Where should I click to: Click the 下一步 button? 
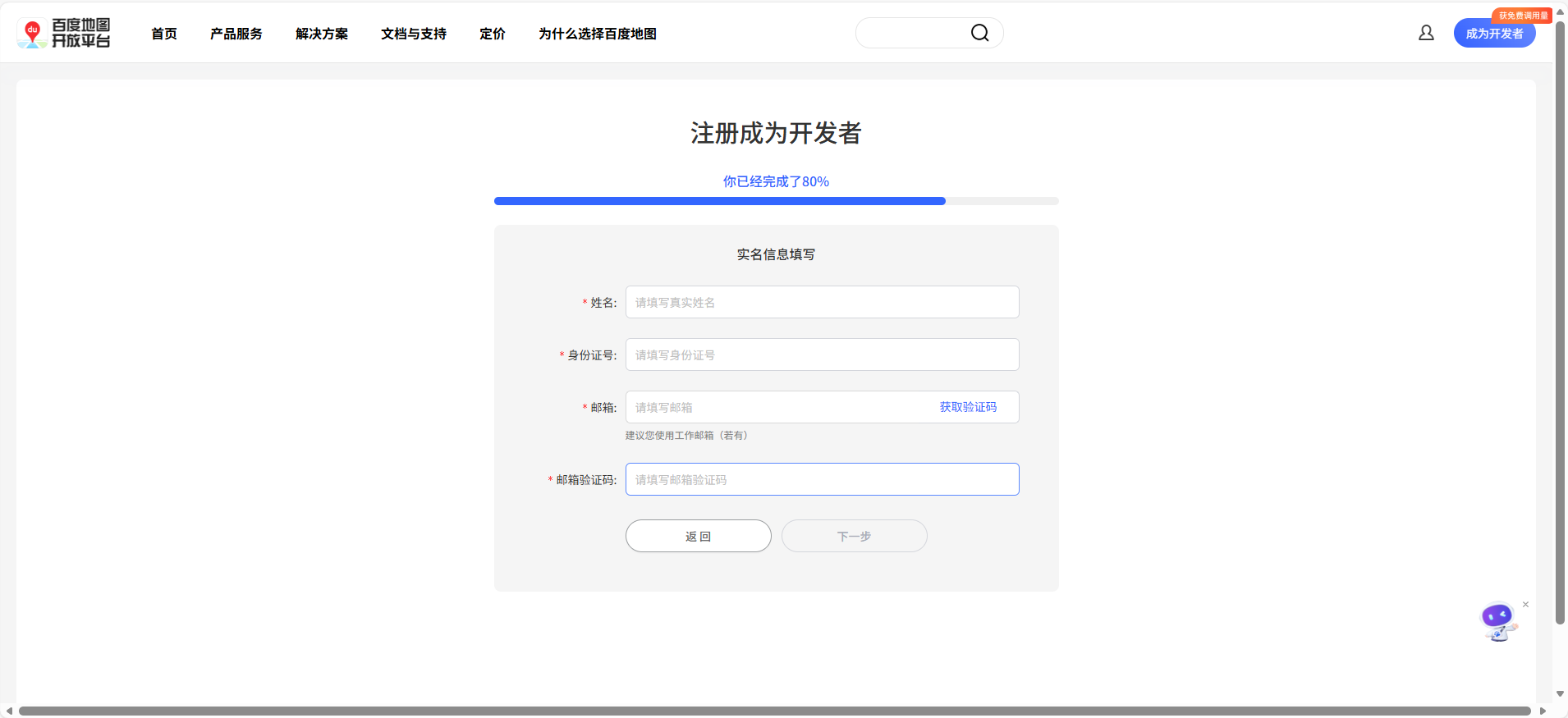pyautogui.click(x=854, y=536)
